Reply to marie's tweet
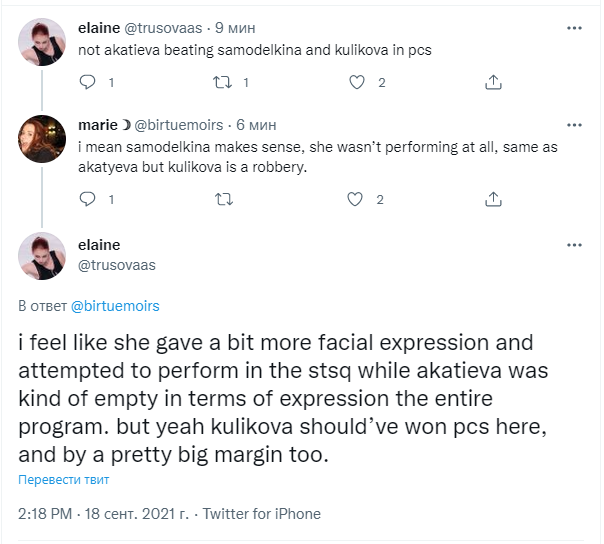This screenshot has width=604, height=544. [x=87, y=199]
